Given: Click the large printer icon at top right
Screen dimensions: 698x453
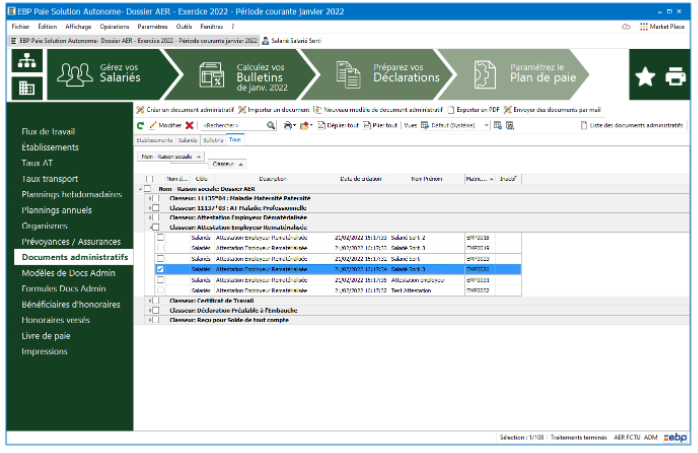Looking at the screenshot, I should (x=675, y=77).
